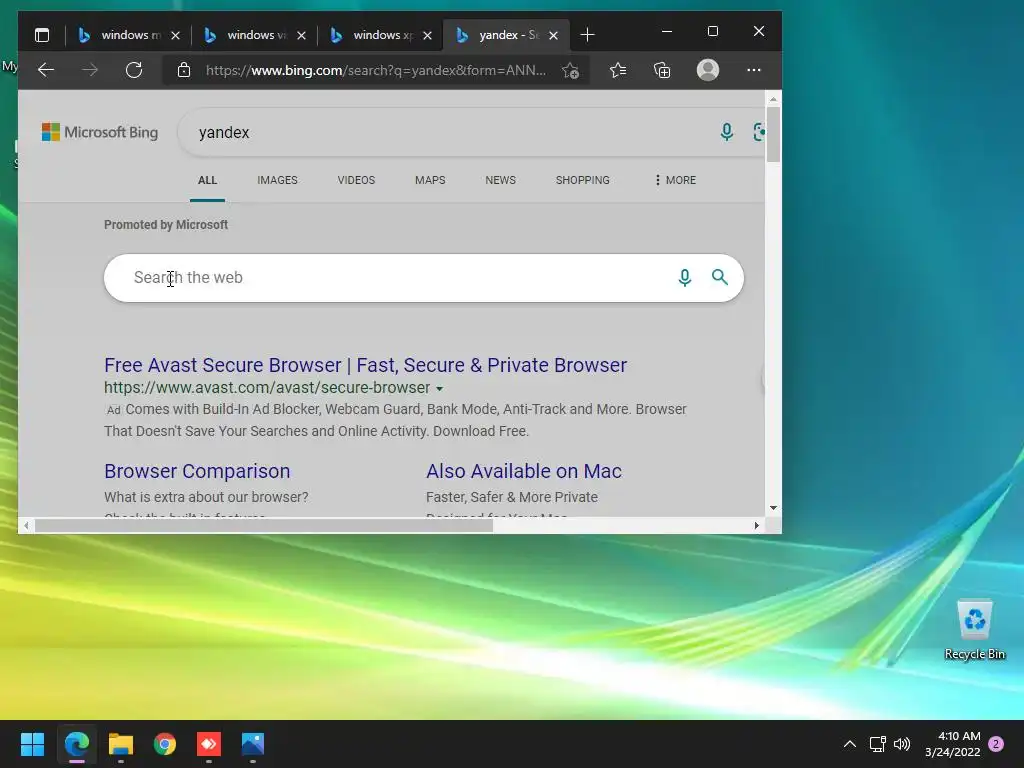
Task: Click microphone in the Search the web box
Action: (x=684, y=278)
